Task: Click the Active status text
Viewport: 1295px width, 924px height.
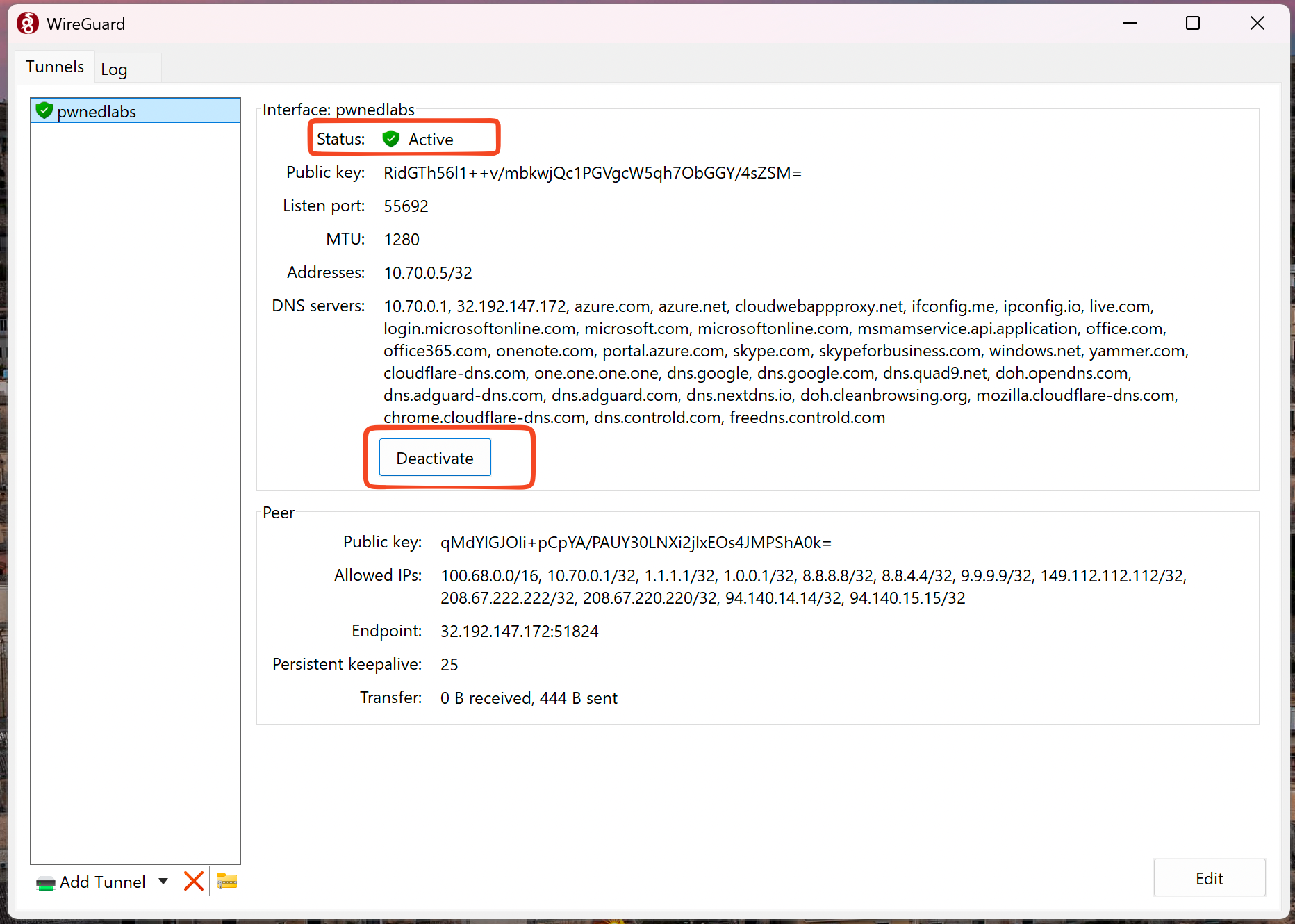Action: [431, 140]
